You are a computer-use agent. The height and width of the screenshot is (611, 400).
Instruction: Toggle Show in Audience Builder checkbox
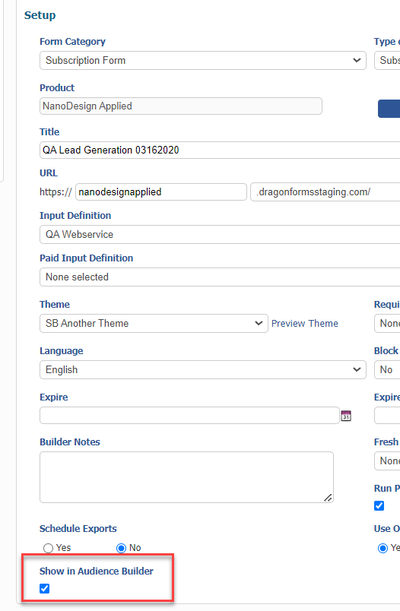[x=45, y=588]
